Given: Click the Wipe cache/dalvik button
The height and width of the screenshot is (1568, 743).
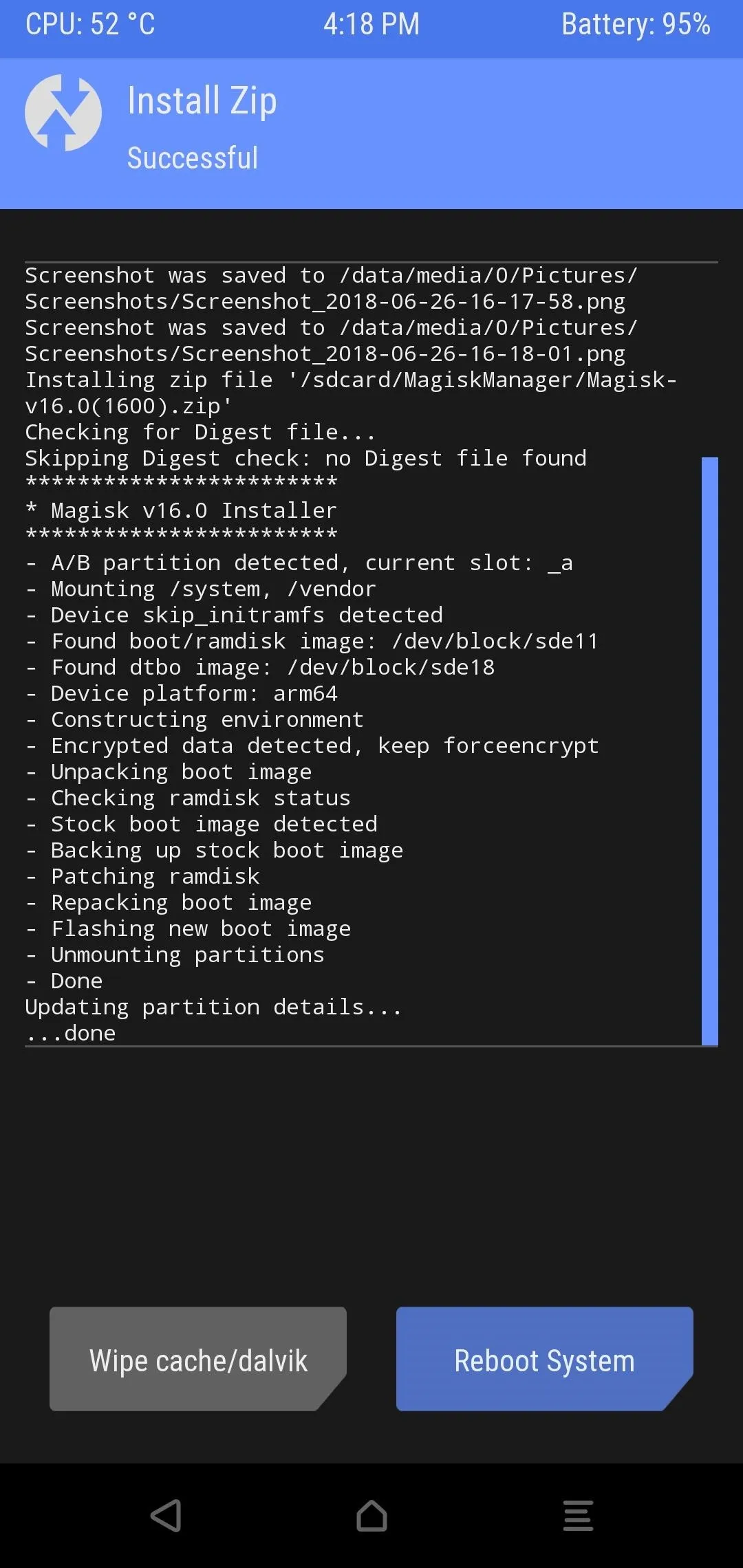Looking at the screenshot, I should [x=198, y=1359].
